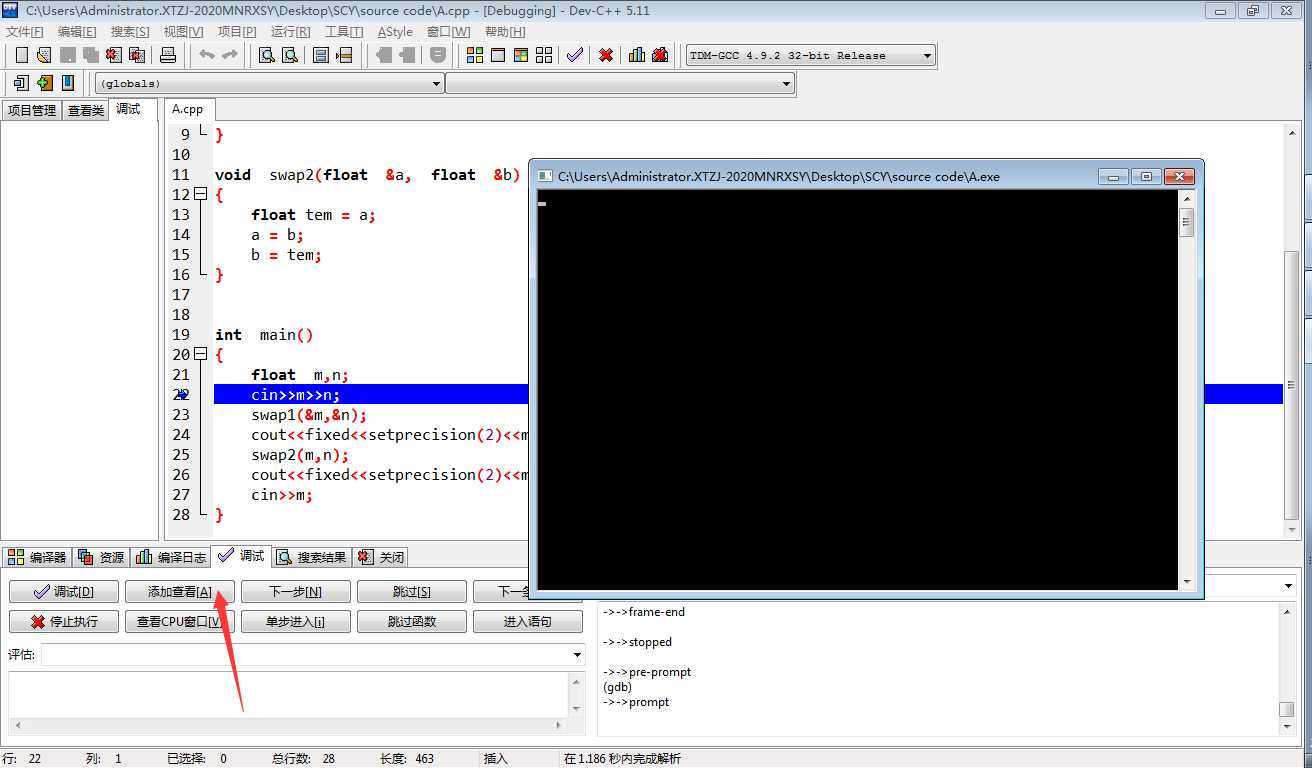Close all files using toolbar icon

pos(136,55)
